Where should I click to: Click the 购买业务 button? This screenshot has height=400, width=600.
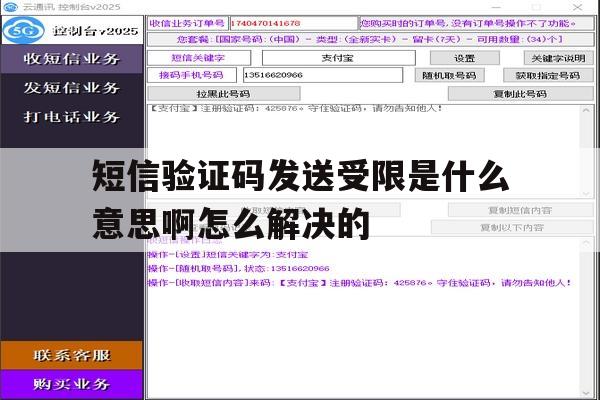(x=72, y=384)
